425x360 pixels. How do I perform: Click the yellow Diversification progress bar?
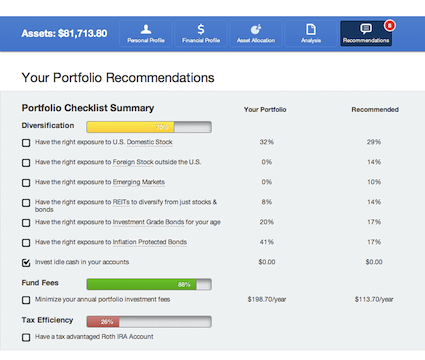[x=149, y=127]
